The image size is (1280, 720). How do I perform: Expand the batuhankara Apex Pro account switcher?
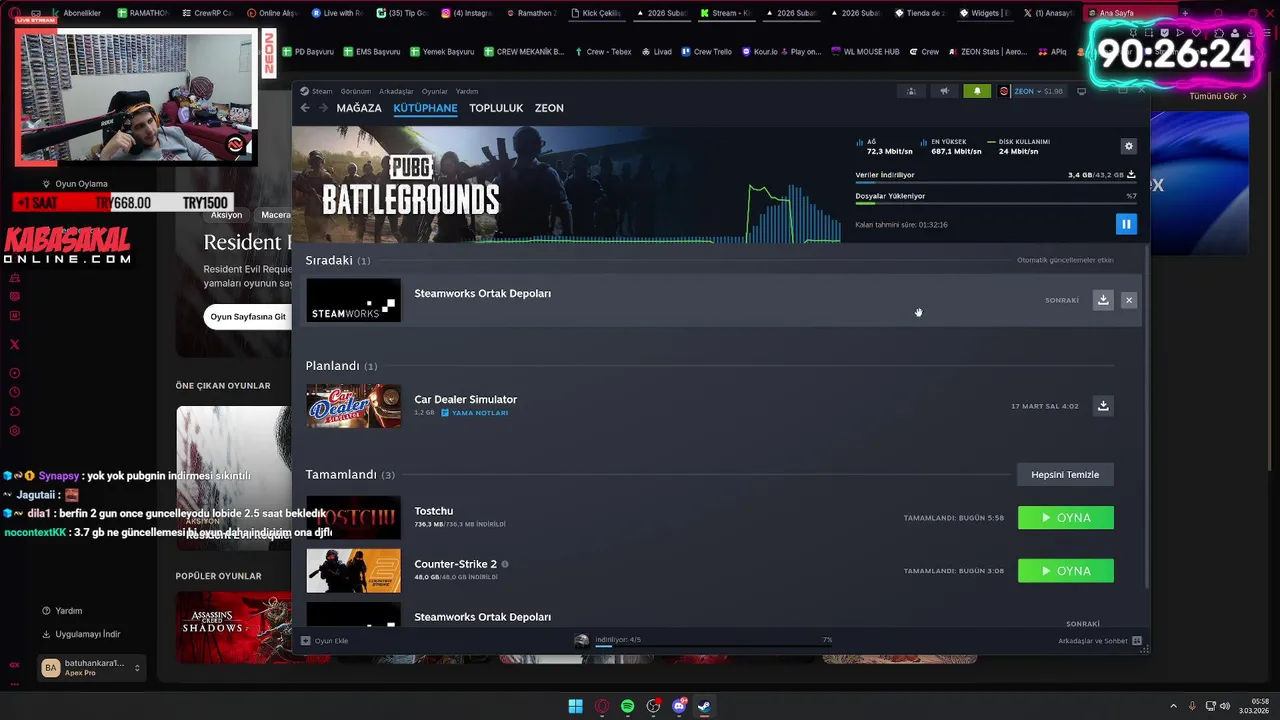click(92, 667)
